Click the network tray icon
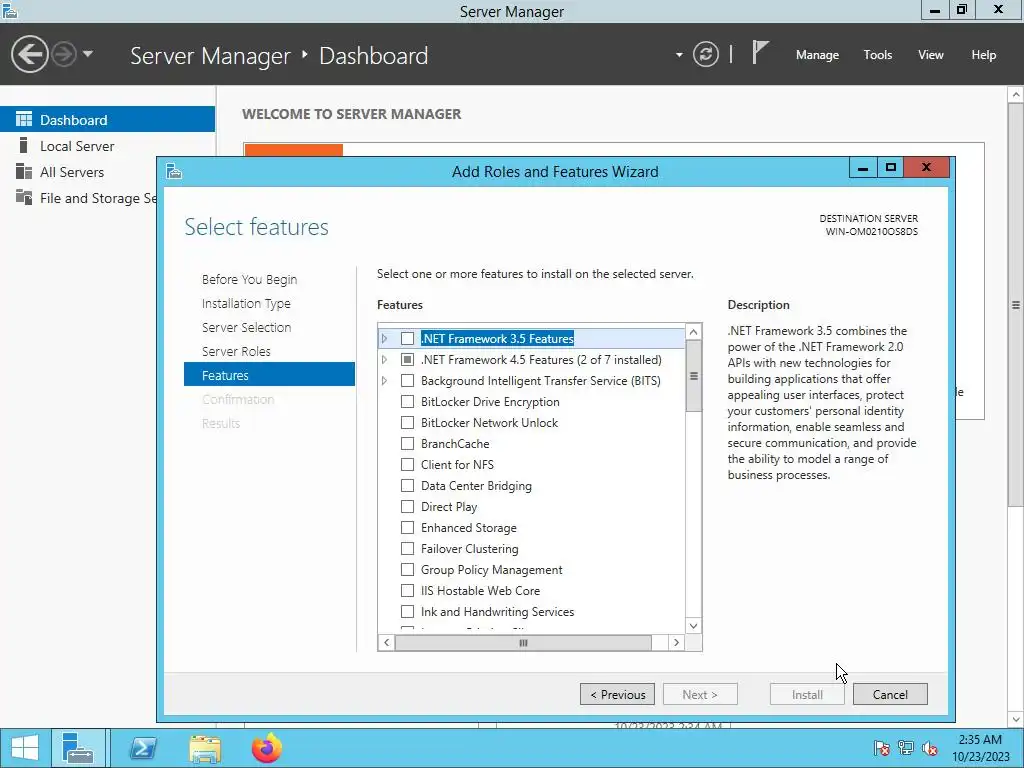1024x768 pixels. 905,748
